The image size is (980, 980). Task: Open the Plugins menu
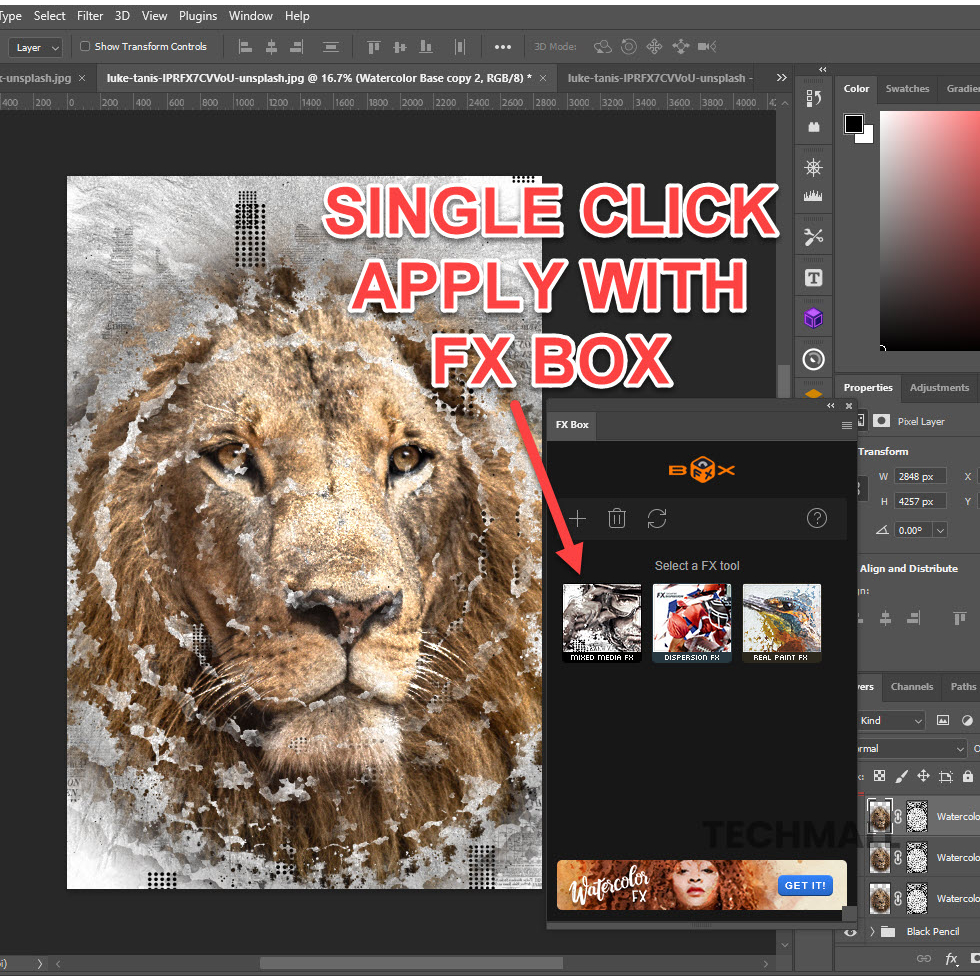(x=198, y=16)
